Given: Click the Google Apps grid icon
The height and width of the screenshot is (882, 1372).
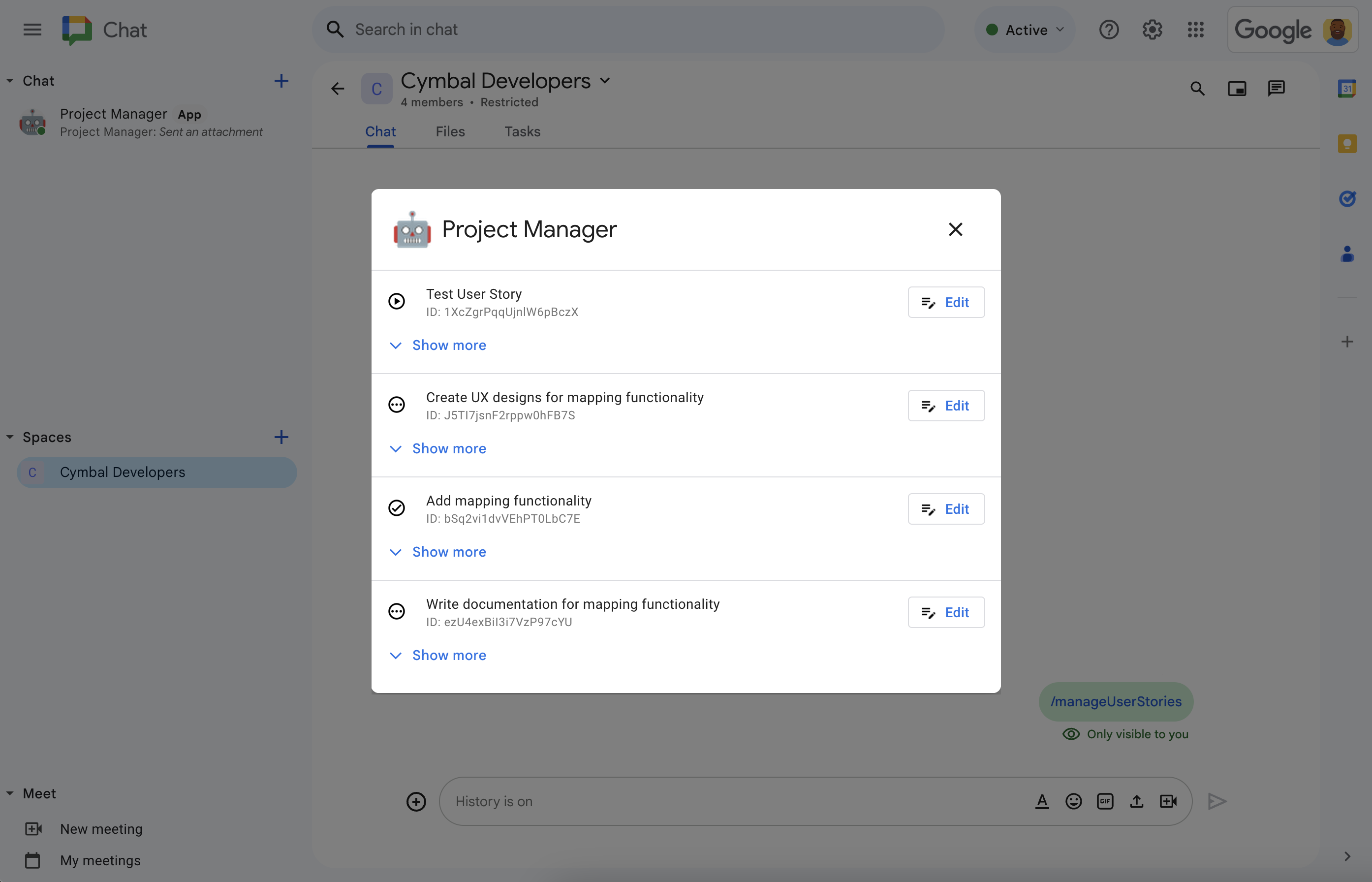Looking at the screenshot, I should (x=1196, y=30).
